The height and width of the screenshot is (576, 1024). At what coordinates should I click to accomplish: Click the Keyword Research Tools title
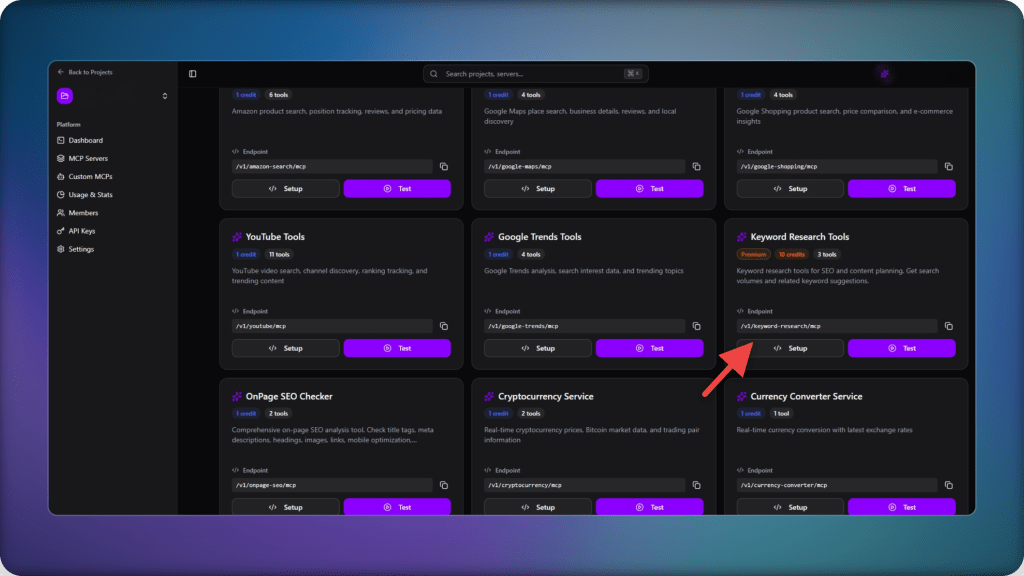pyautogui.click(x=800, y=237)
